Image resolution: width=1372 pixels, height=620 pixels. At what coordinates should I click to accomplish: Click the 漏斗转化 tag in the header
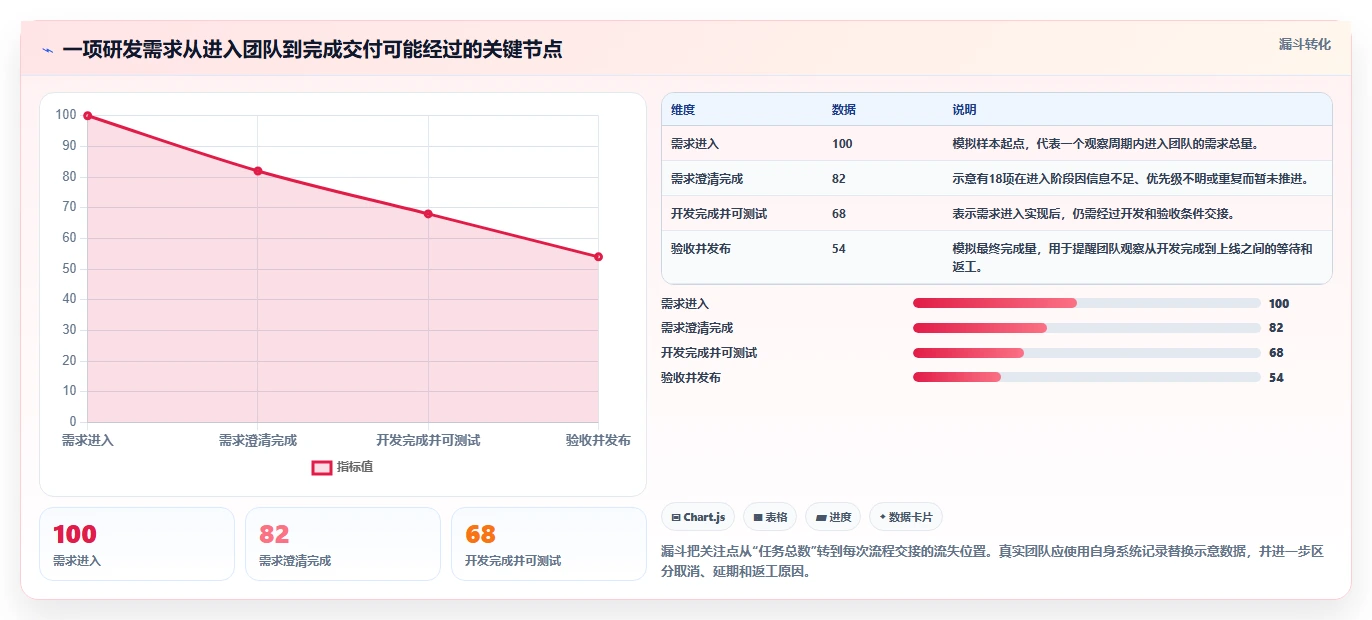1305,45
